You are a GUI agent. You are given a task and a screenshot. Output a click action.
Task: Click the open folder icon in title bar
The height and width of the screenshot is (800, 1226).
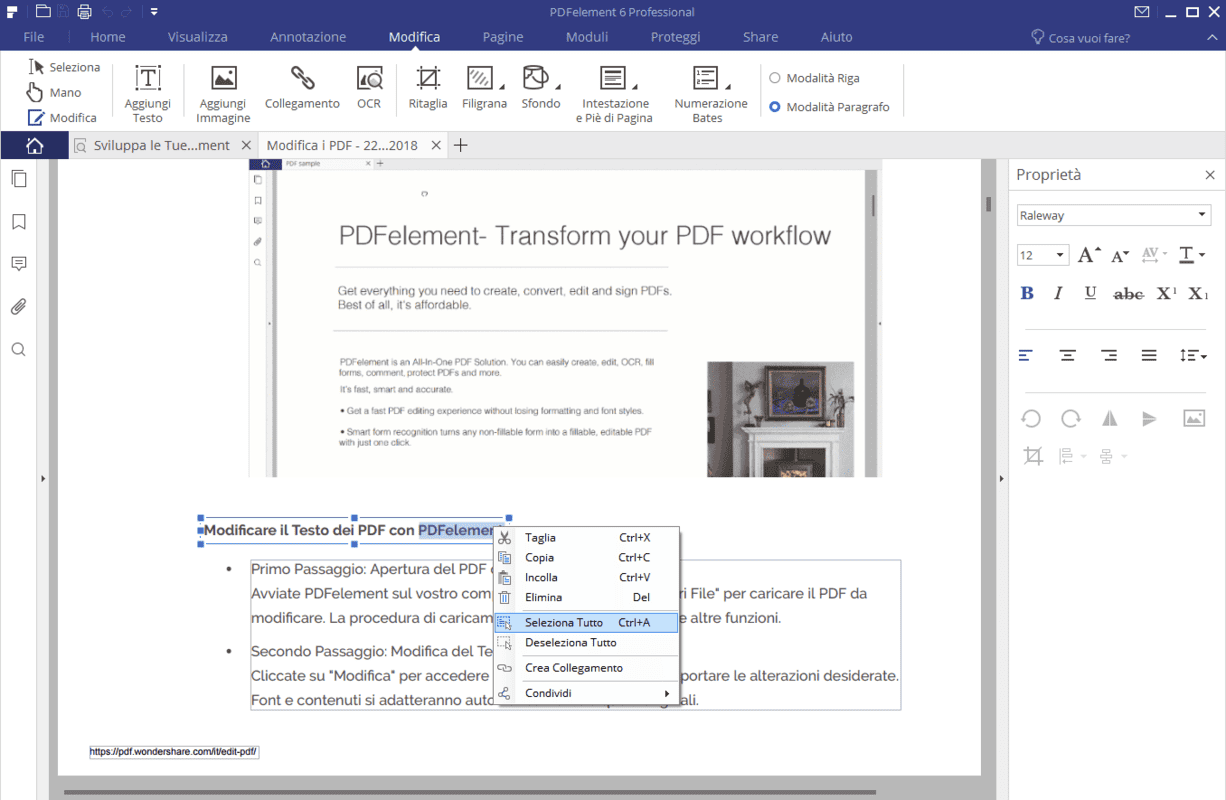42,12
